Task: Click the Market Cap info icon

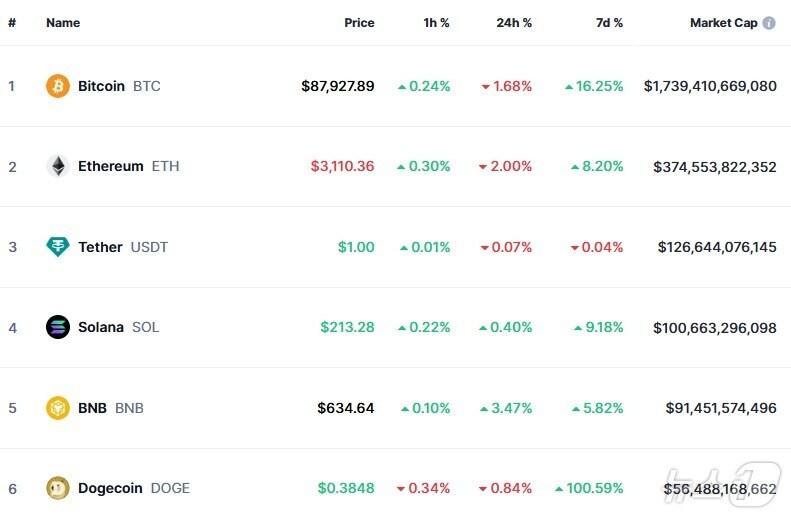Action: click(x=769, y=23)
